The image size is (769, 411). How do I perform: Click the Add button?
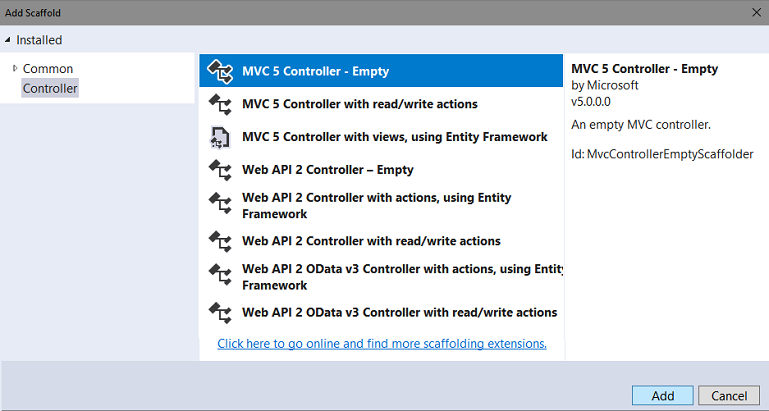coord(663,395)
